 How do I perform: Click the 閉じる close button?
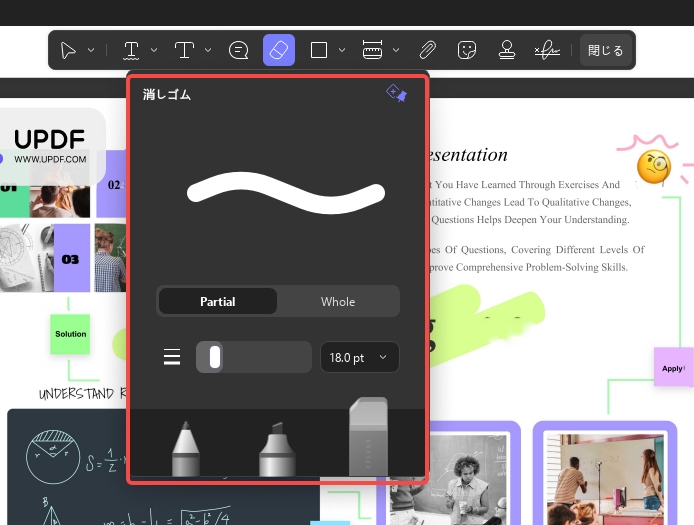pos(605,50)
